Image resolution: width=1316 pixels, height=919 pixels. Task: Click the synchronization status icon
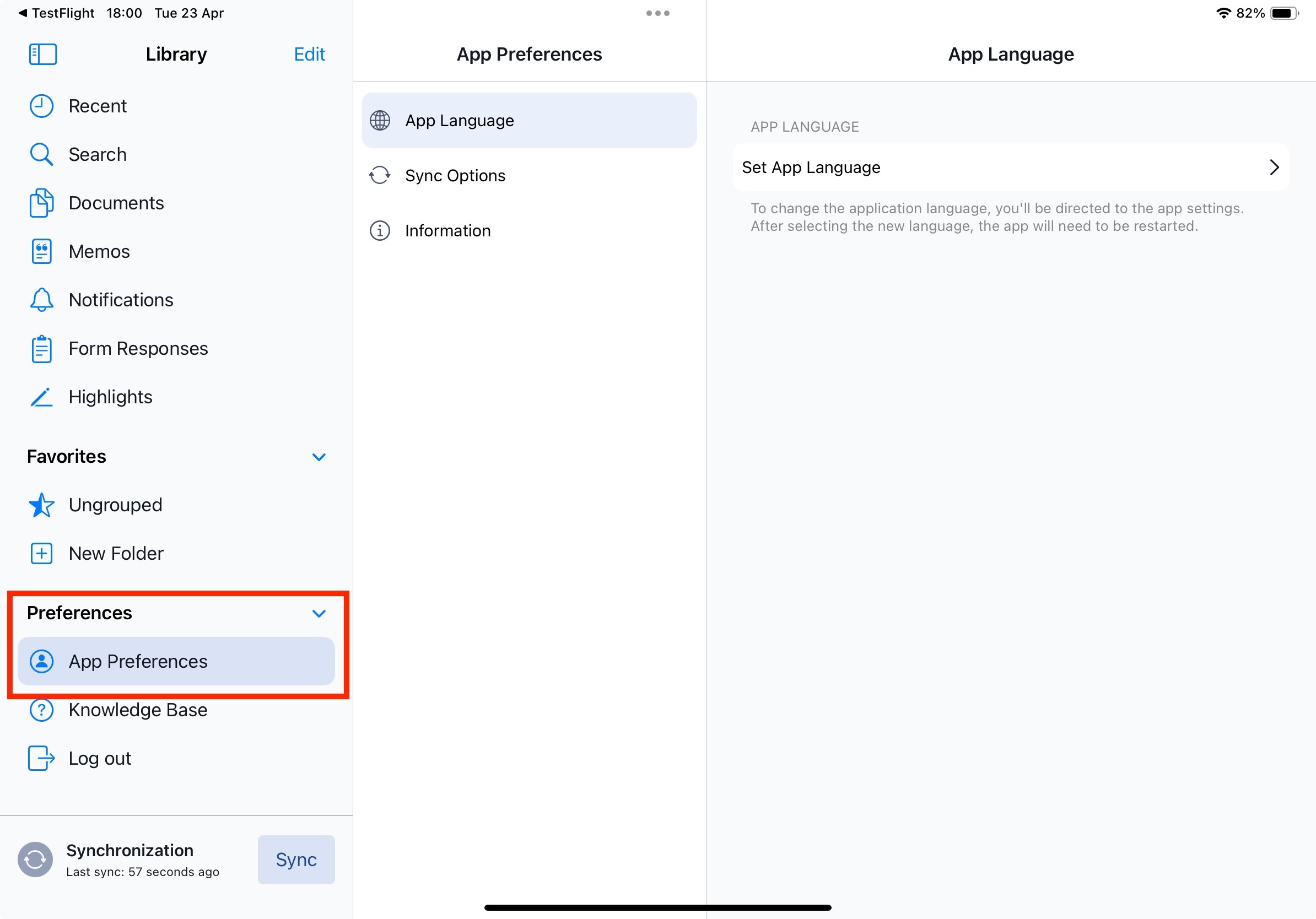pyautogui.click(x=35, y=859)
